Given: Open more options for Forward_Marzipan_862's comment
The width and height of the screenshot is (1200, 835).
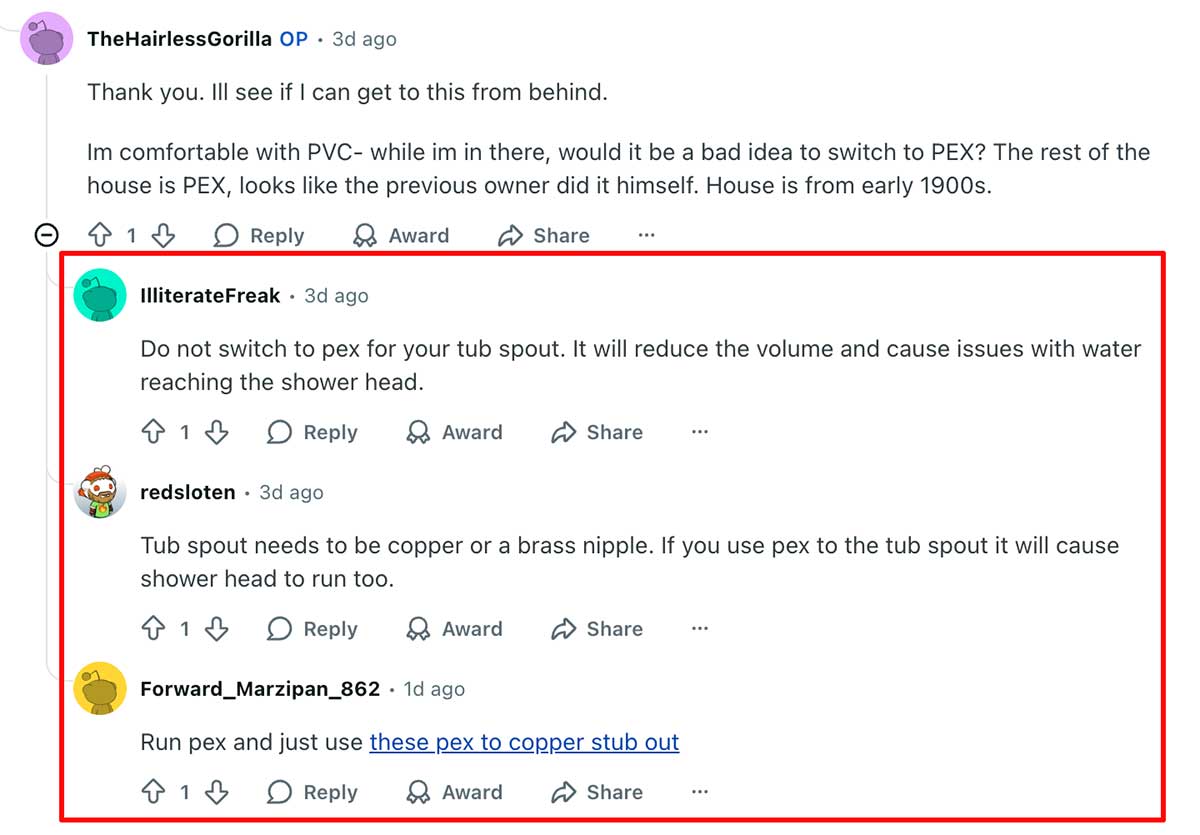Looking at the screenshot, I should coord(698,792).
